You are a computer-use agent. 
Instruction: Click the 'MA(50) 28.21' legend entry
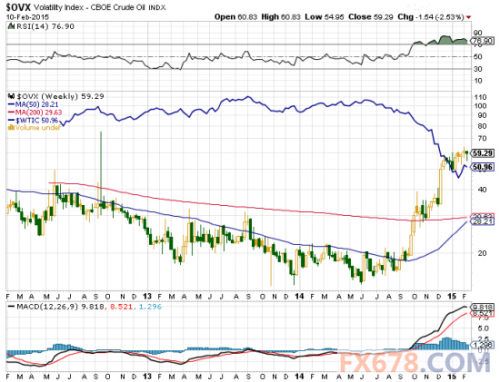coord(33,104)
